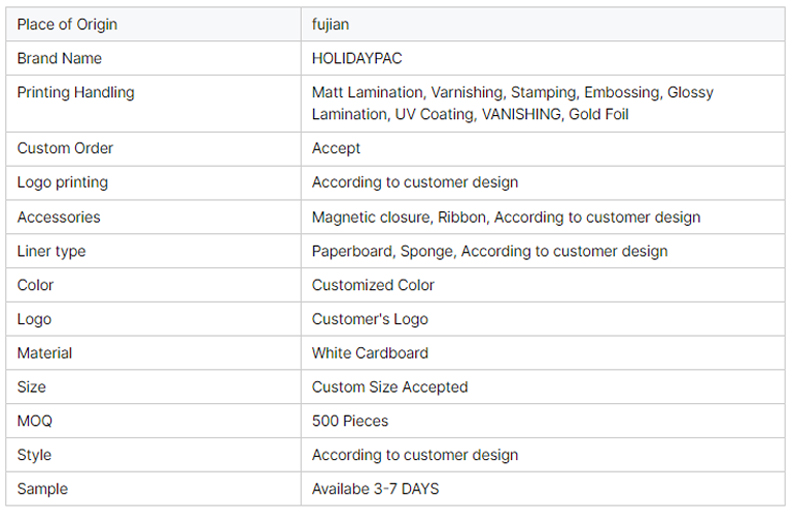Click the 'Printing Handling' label
This screenshot has width=800, height=516.
tap(75, 92)
